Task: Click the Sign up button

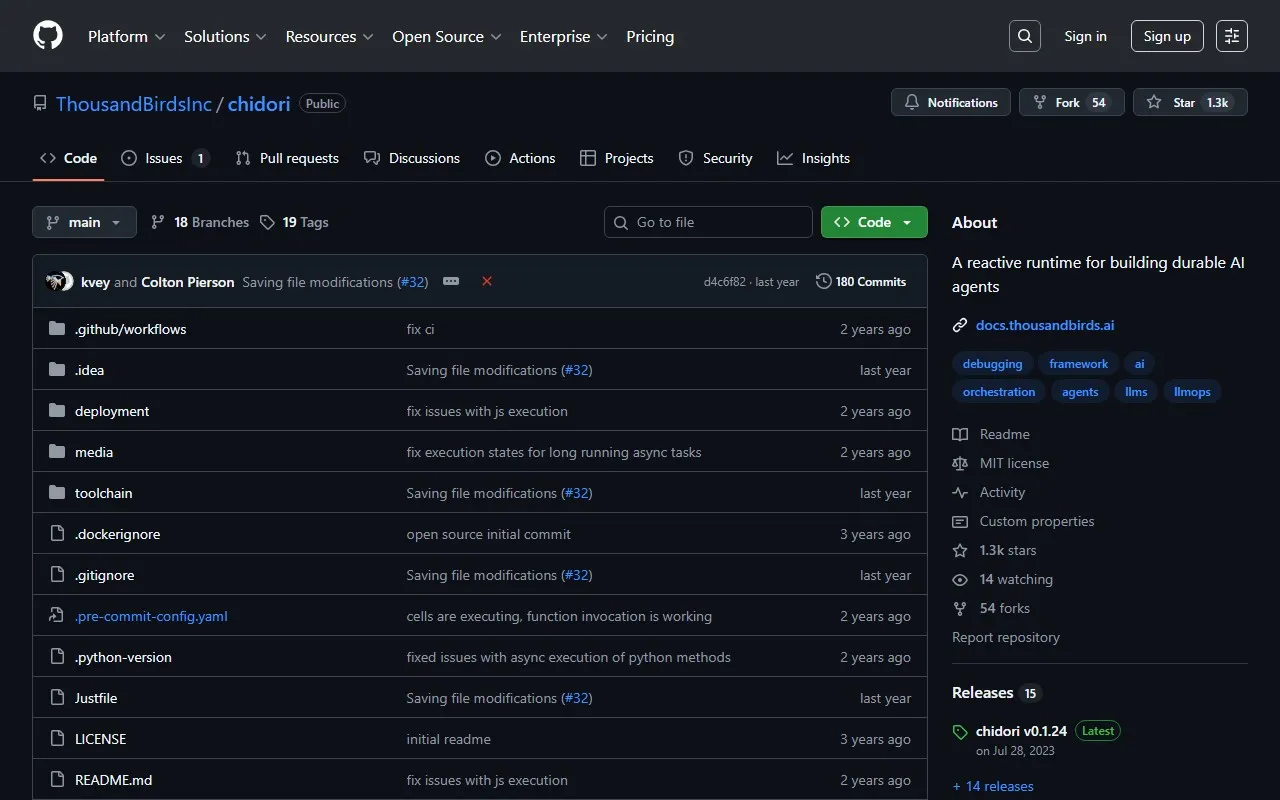Action: [x=1167, y=36]
